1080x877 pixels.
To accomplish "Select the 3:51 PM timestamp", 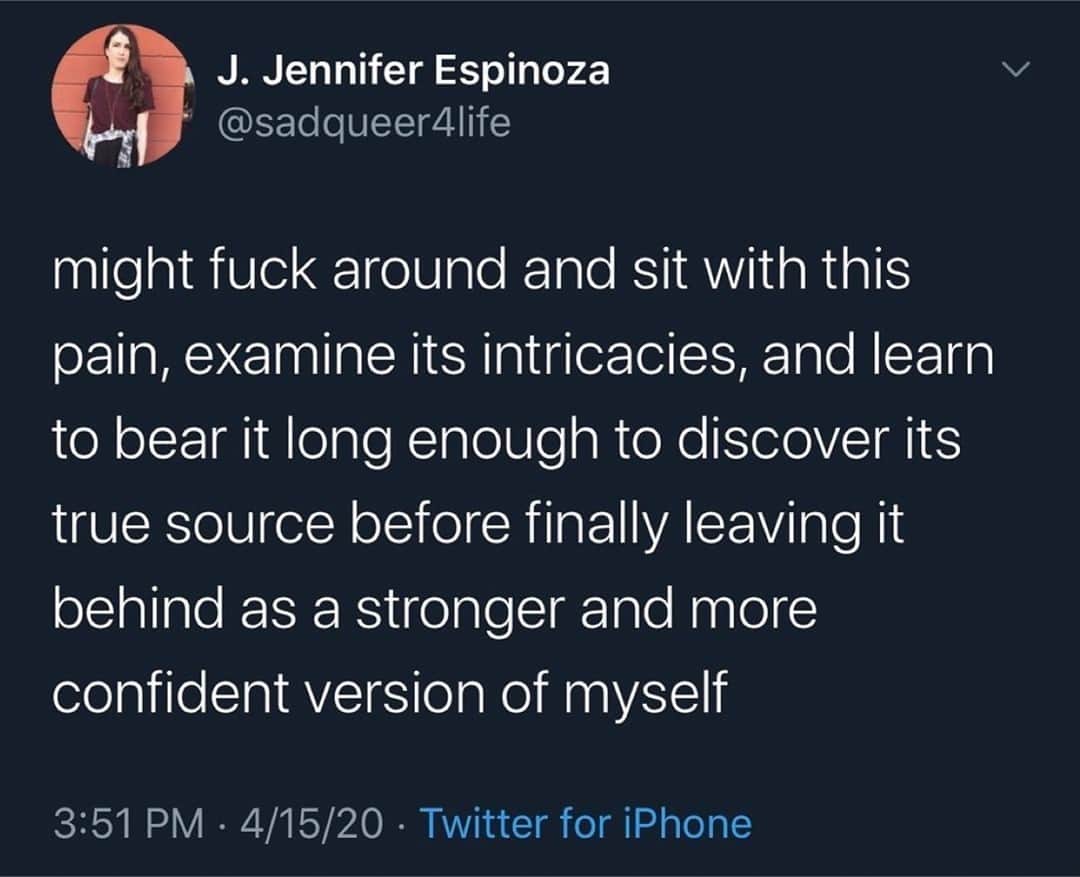I will coord(129,824).
